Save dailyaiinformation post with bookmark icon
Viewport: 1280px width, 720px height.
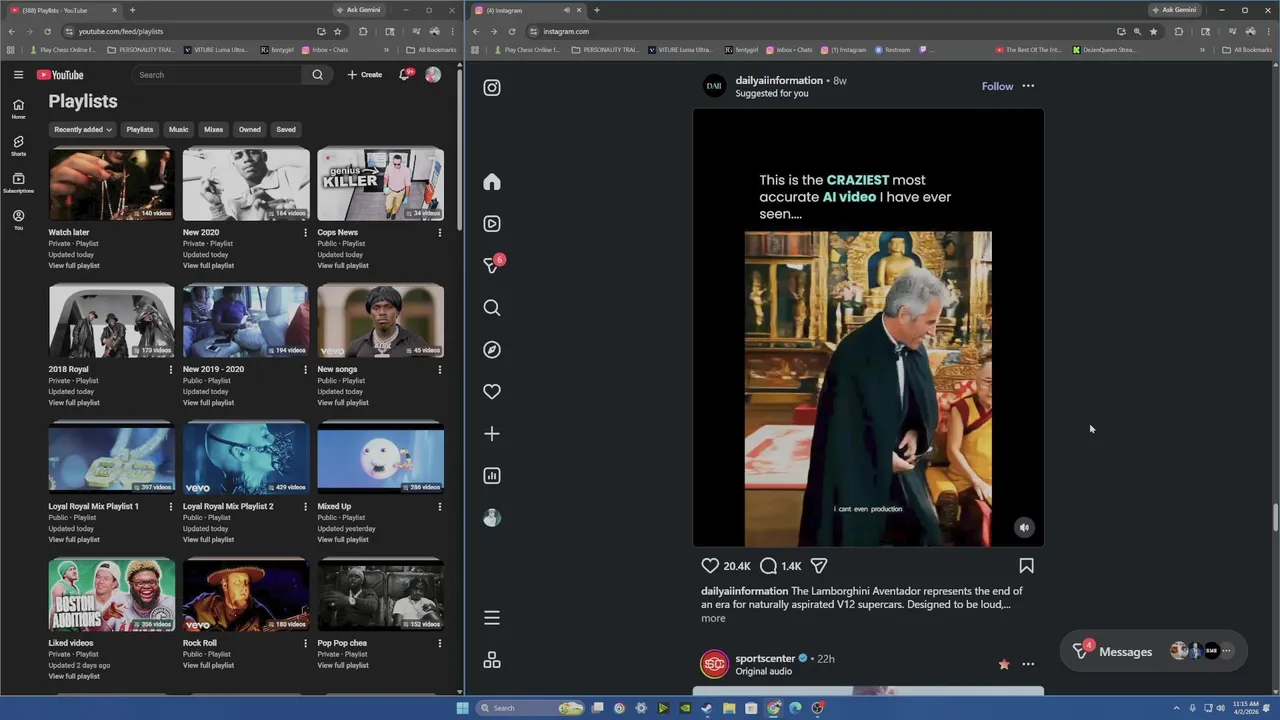click(1026, 566)
